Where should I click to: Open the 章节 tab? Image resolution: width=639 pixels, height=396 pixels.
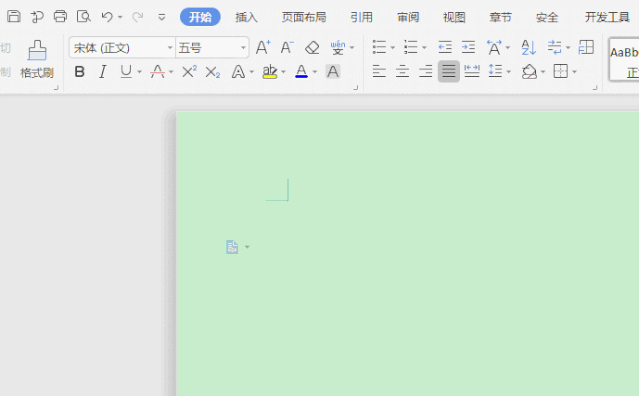pyautogui.click(x=500, y=17)
